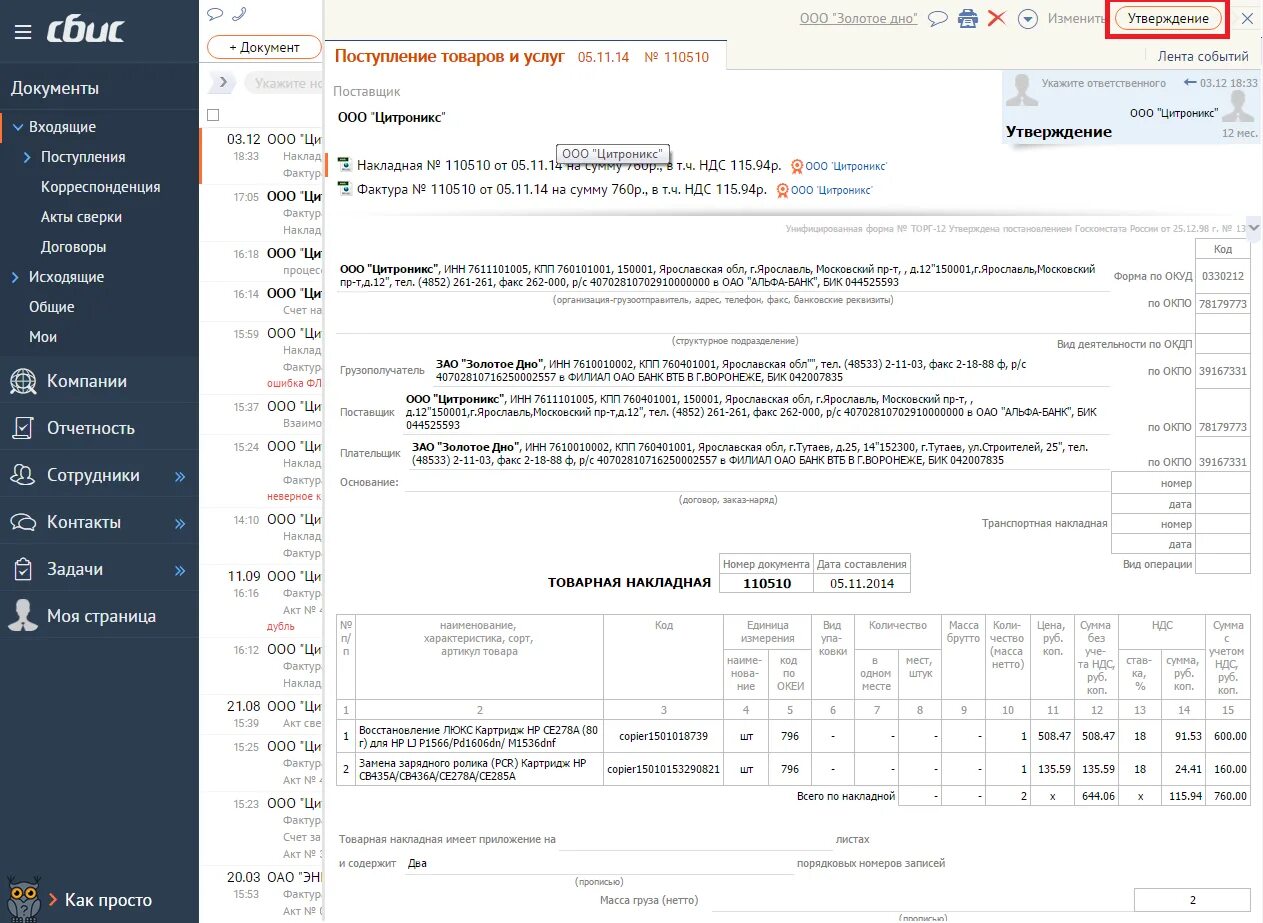1263x923 pixels.
Task: Click the Компании globe icon
Action: [23, 381]
